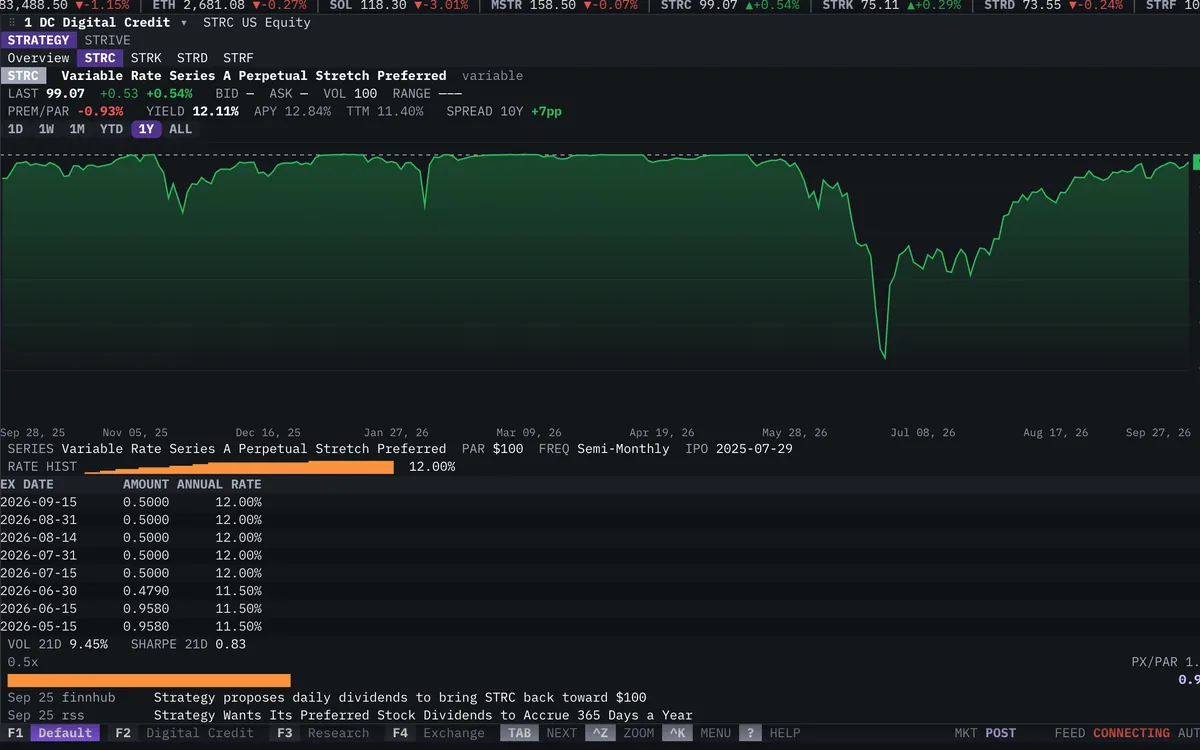Set chart range to 1D
Screen dimensions: 1200x750
[15, 129]
